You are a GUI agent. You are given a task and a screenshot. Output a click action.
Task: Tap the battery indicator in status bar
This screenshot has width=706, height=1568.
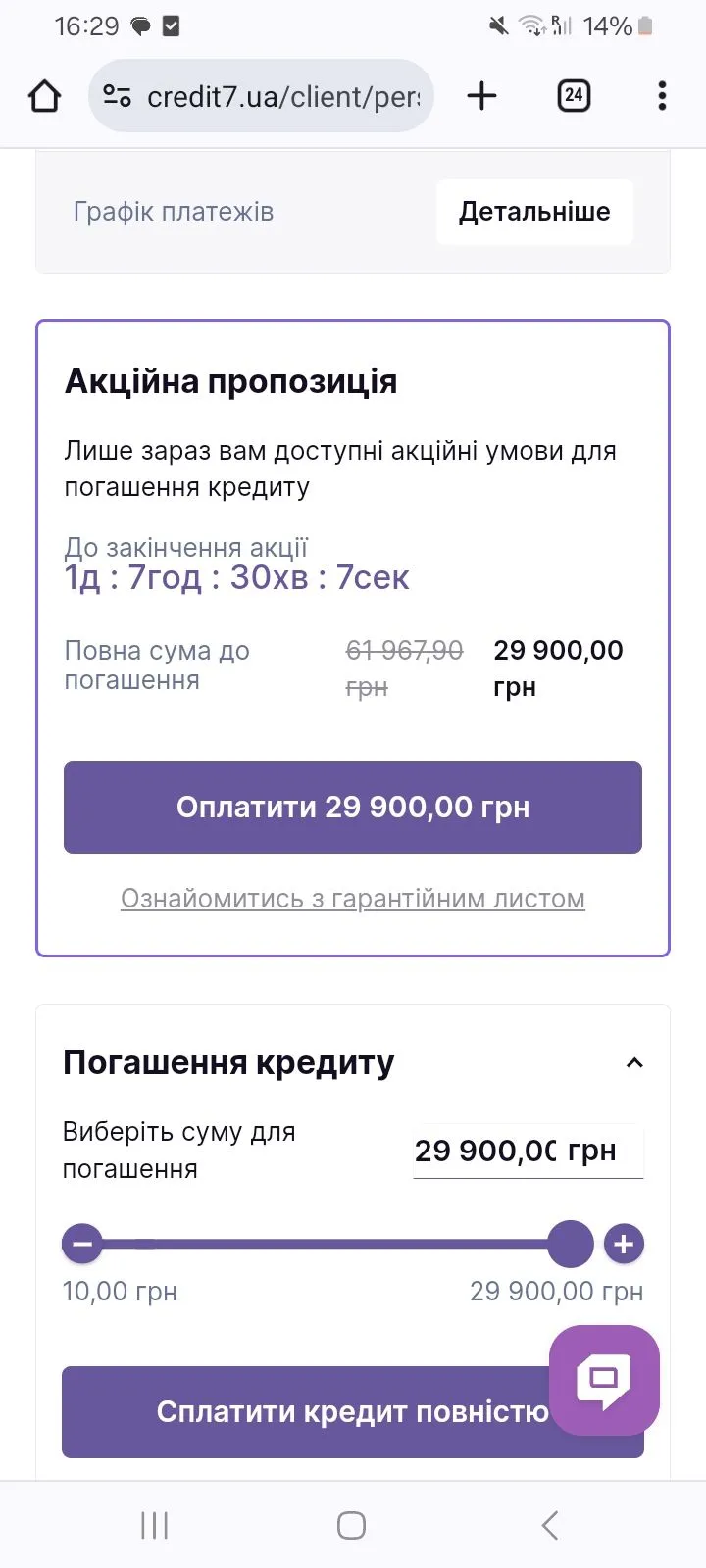pyautogui.click(x=645, y=26)
